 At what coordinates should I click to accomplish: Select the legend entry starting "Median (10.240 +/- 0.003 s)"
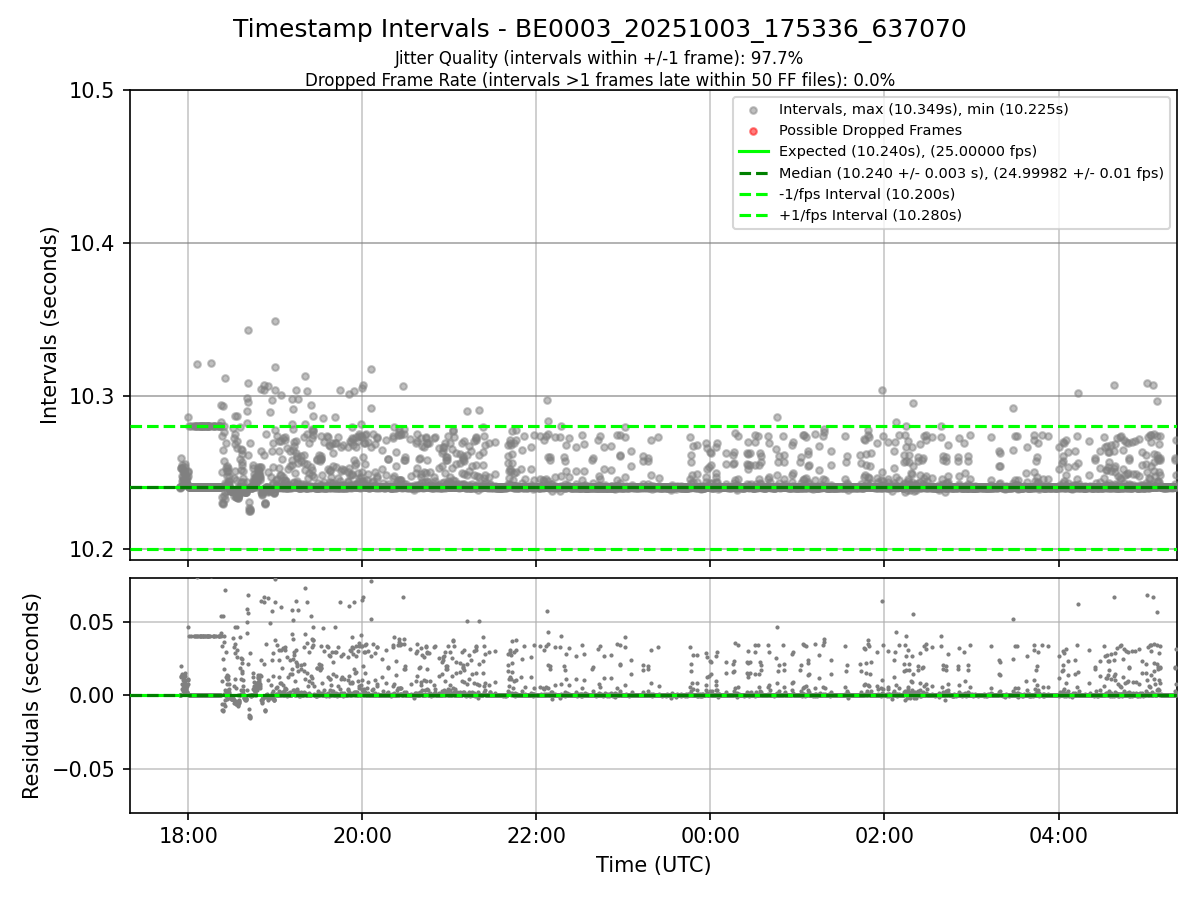[x=971, y=172]
